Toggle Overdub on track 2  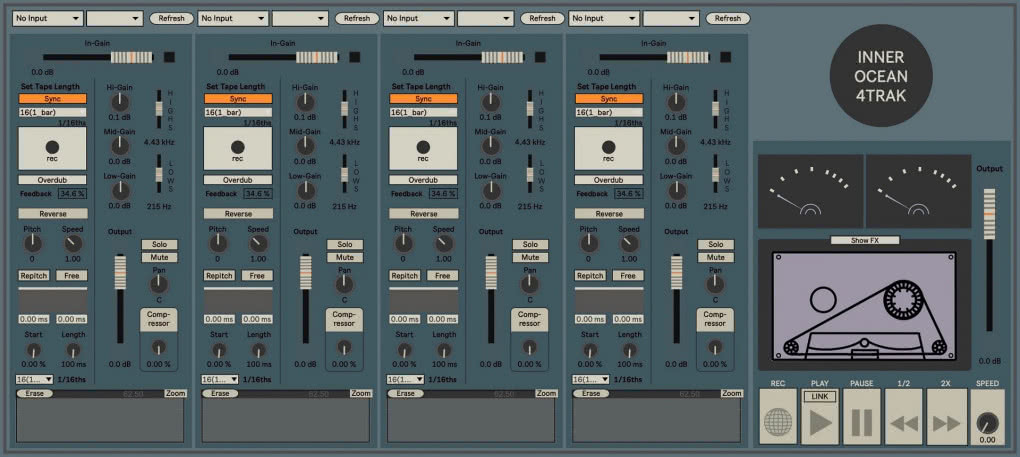pyautogui.click(x=237, y=180)
